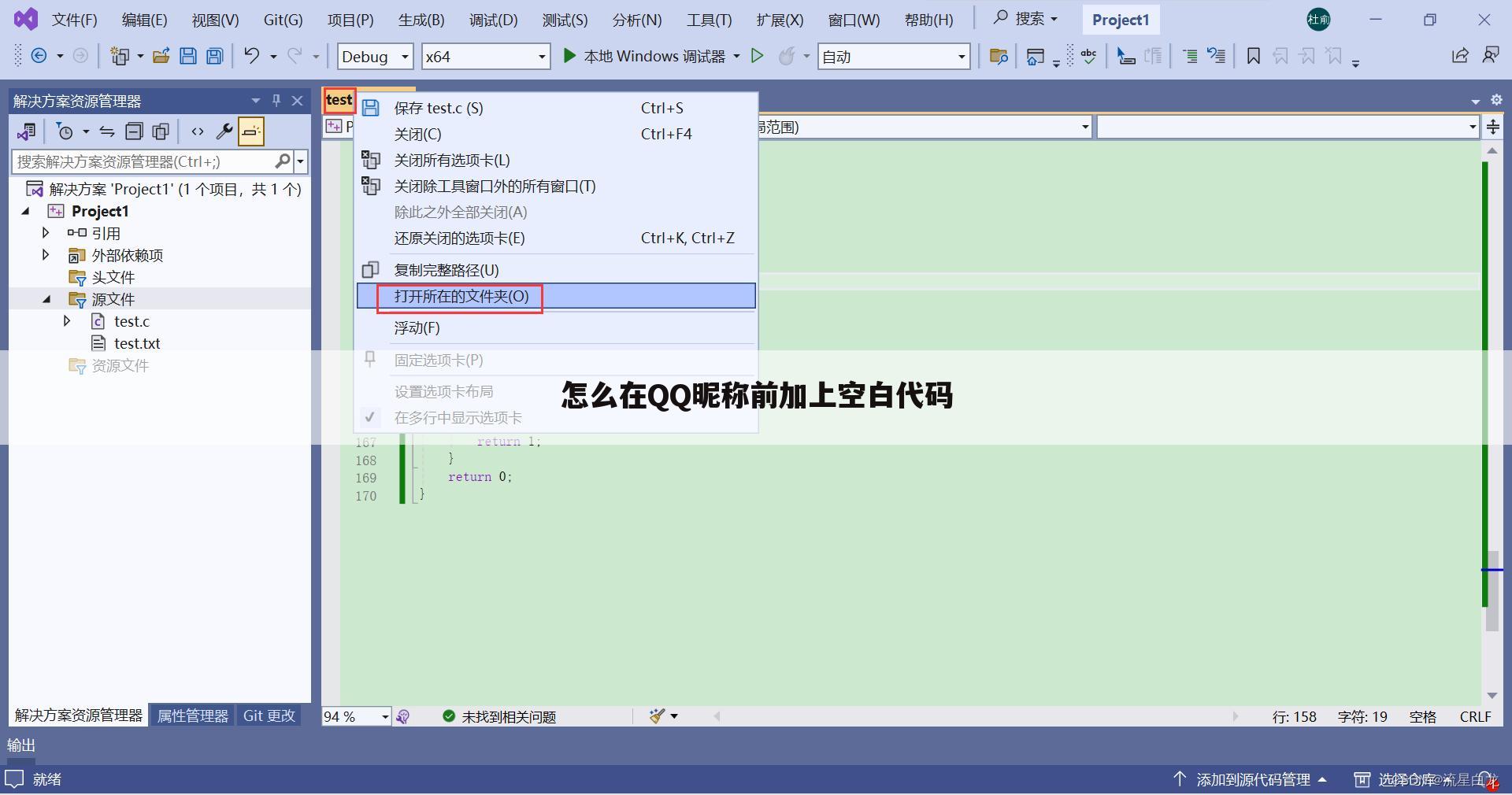Click vertical scrollbar thumb in code editor
This screenshot has width=1512, height=795.
click(1492, 590)
